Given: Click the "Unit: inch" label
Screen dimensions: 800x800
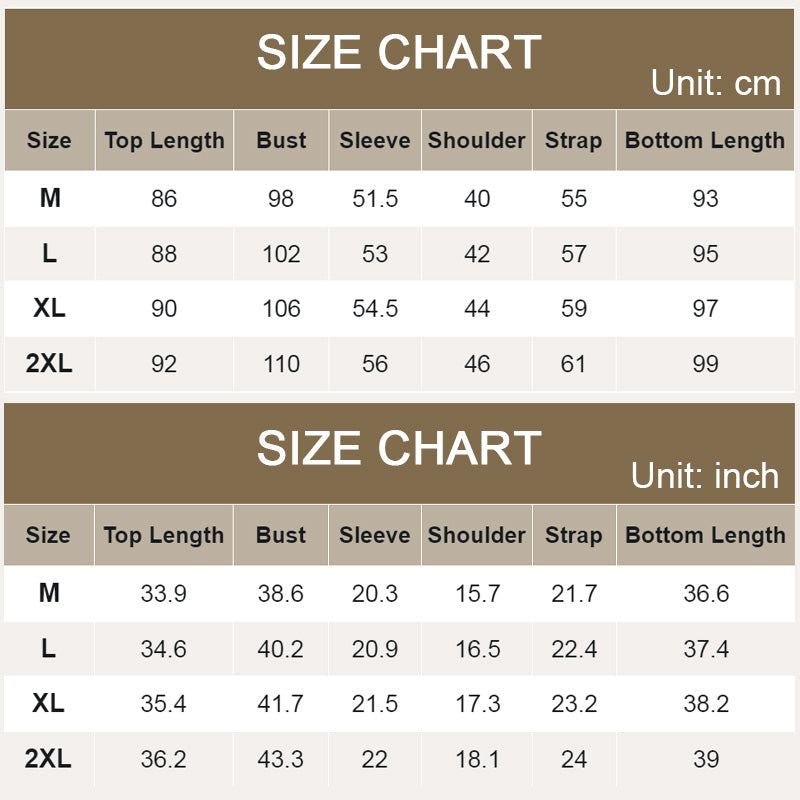Looking at the screenshot, I should click(704, 476).
